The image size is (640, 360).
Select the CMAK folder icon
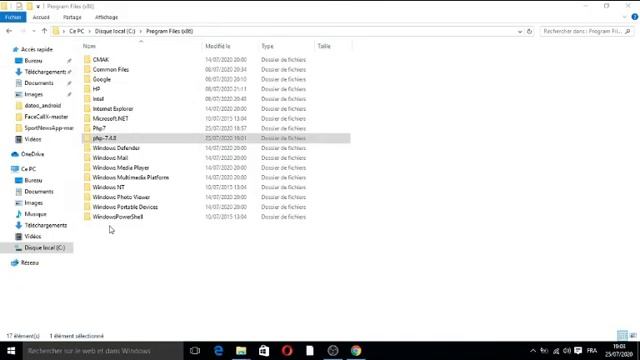(87, 60)
